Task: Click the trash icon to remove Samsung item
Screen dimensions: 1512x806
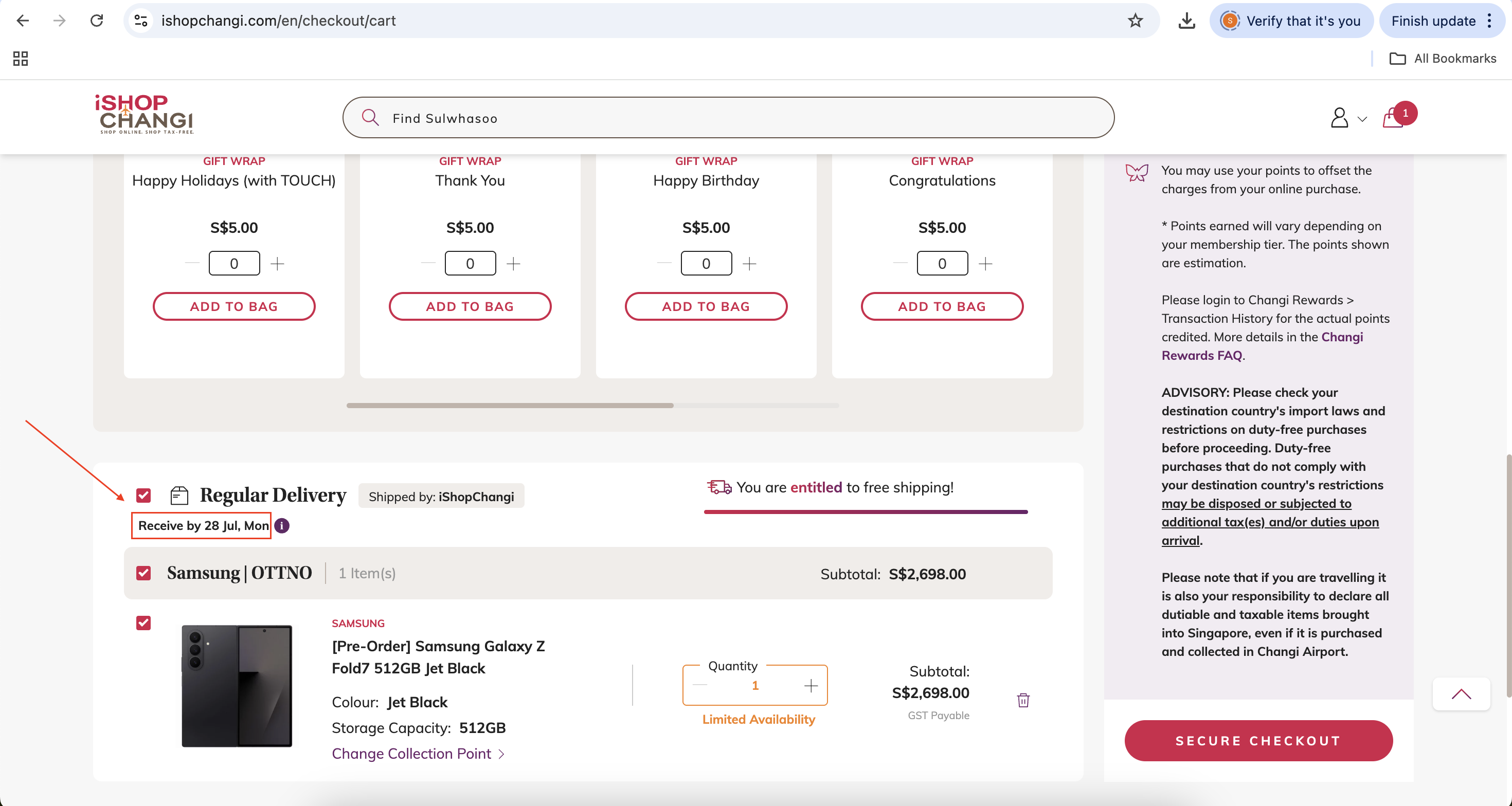Action: 1023,700
